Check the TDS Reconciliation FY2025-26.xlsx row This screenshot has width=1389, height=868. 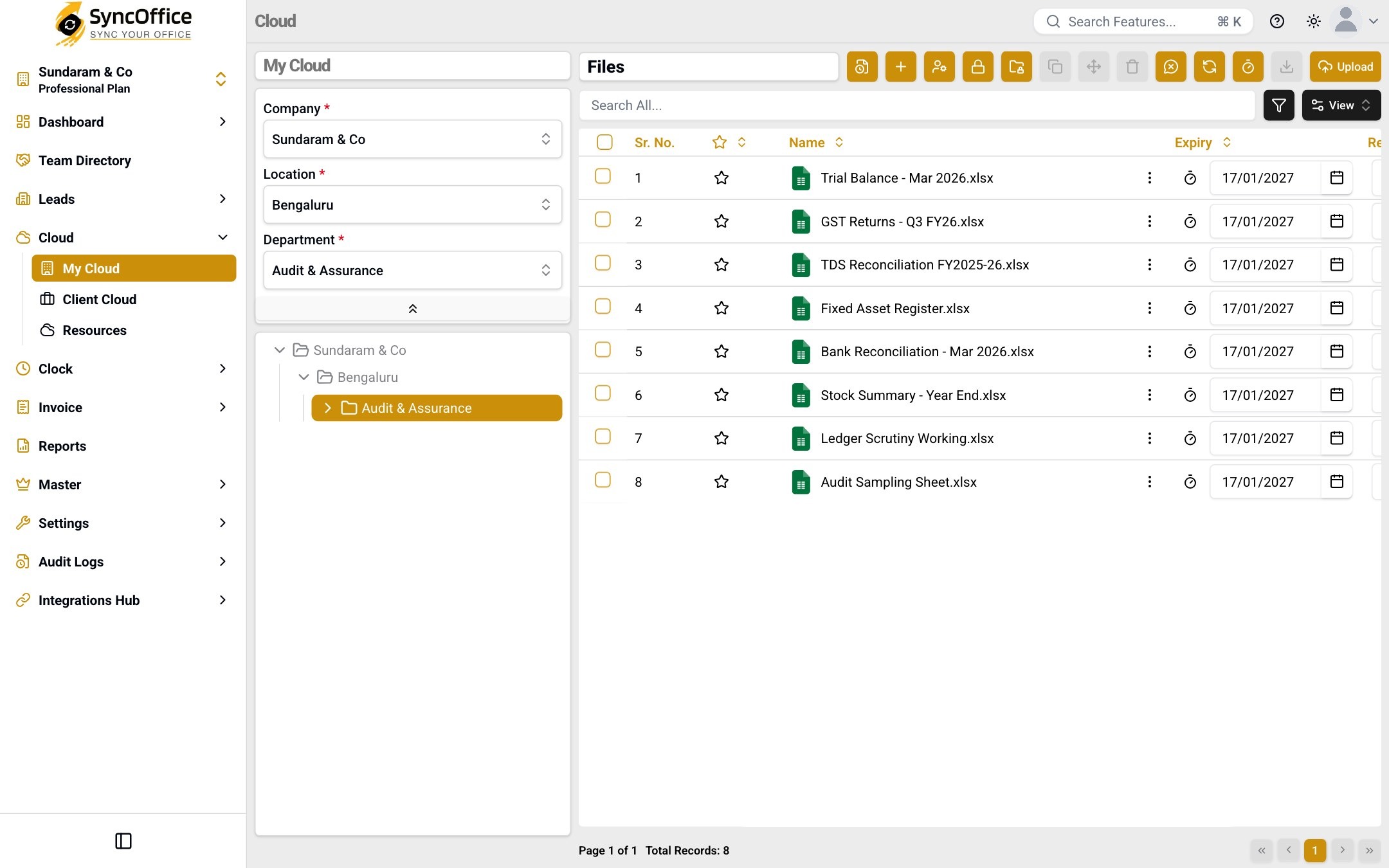pyautogui.click(x=603, y=262)
